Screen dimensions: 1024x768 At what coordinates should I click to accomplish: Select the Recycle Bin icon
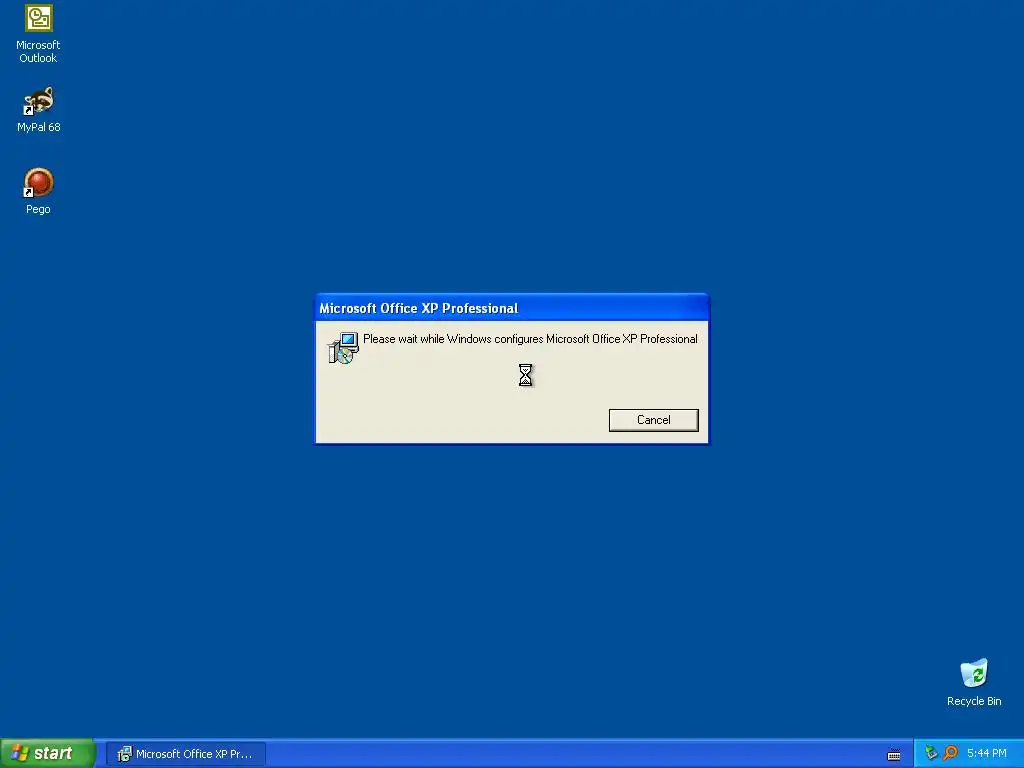[x=974, y=682]
